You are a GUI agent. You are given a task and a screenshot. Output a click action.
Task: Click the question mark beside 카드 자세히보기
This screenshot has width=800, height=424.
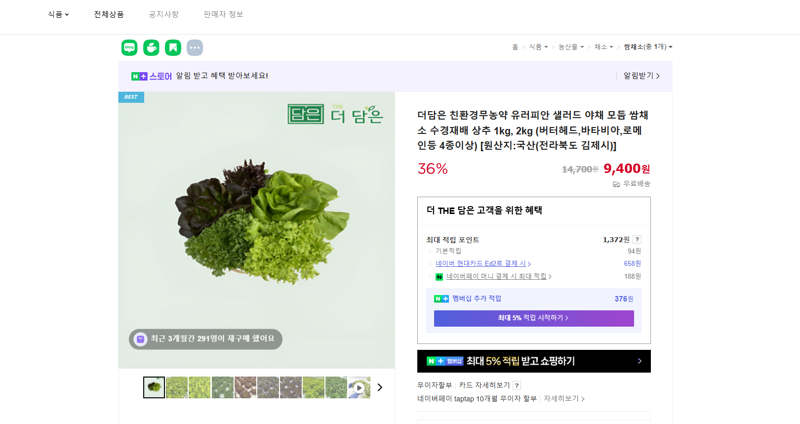pos(516,385)
